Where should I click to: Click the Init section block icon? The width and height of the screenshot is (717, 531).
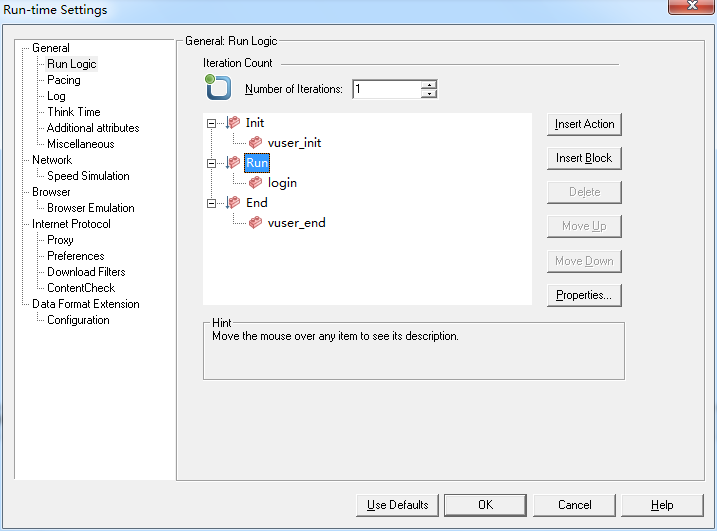234,123
